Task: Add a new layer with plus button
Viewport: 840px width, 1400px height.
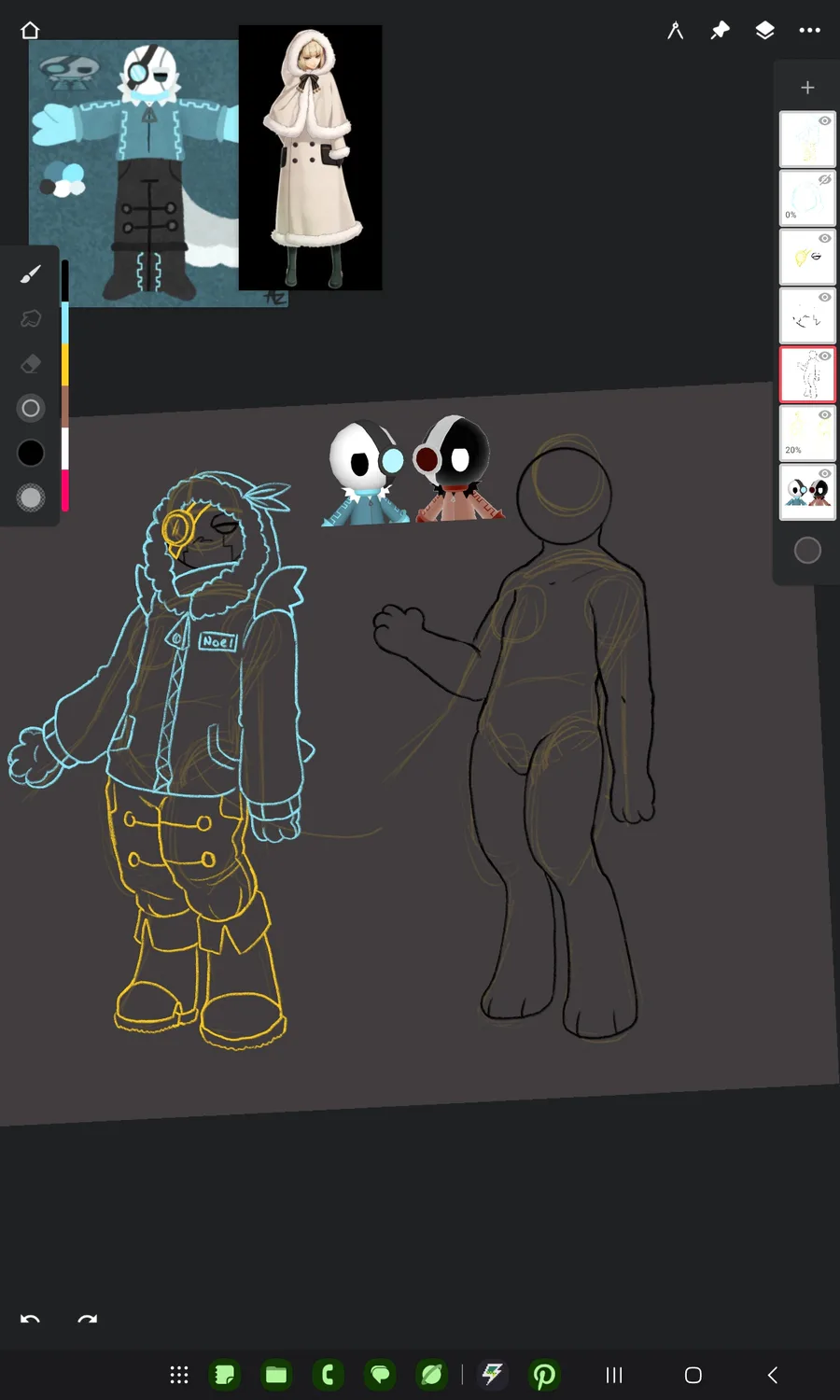Action: tap(807, 88)
